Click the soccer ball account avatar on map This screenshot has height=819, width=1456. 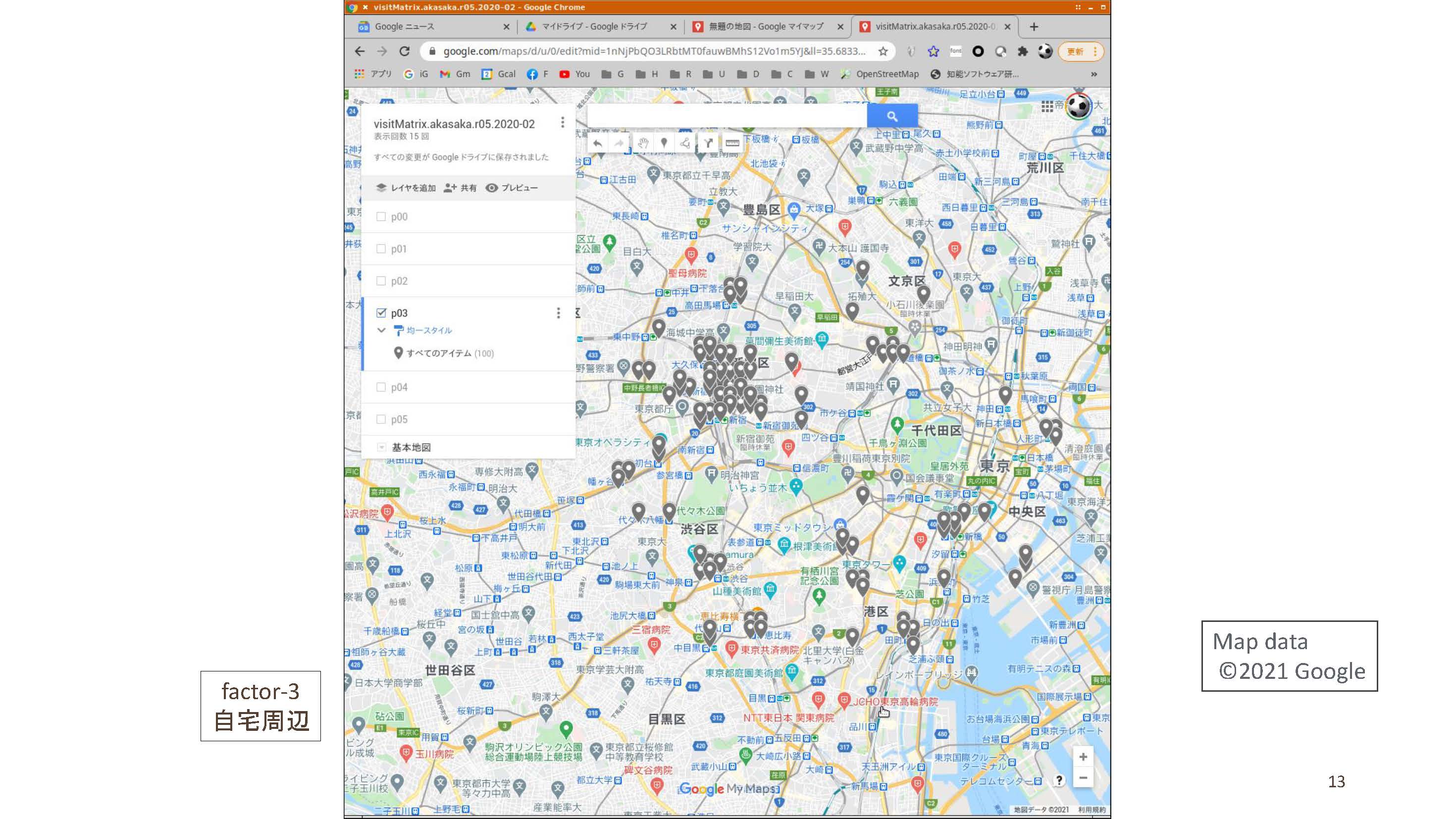(1079, 106)
